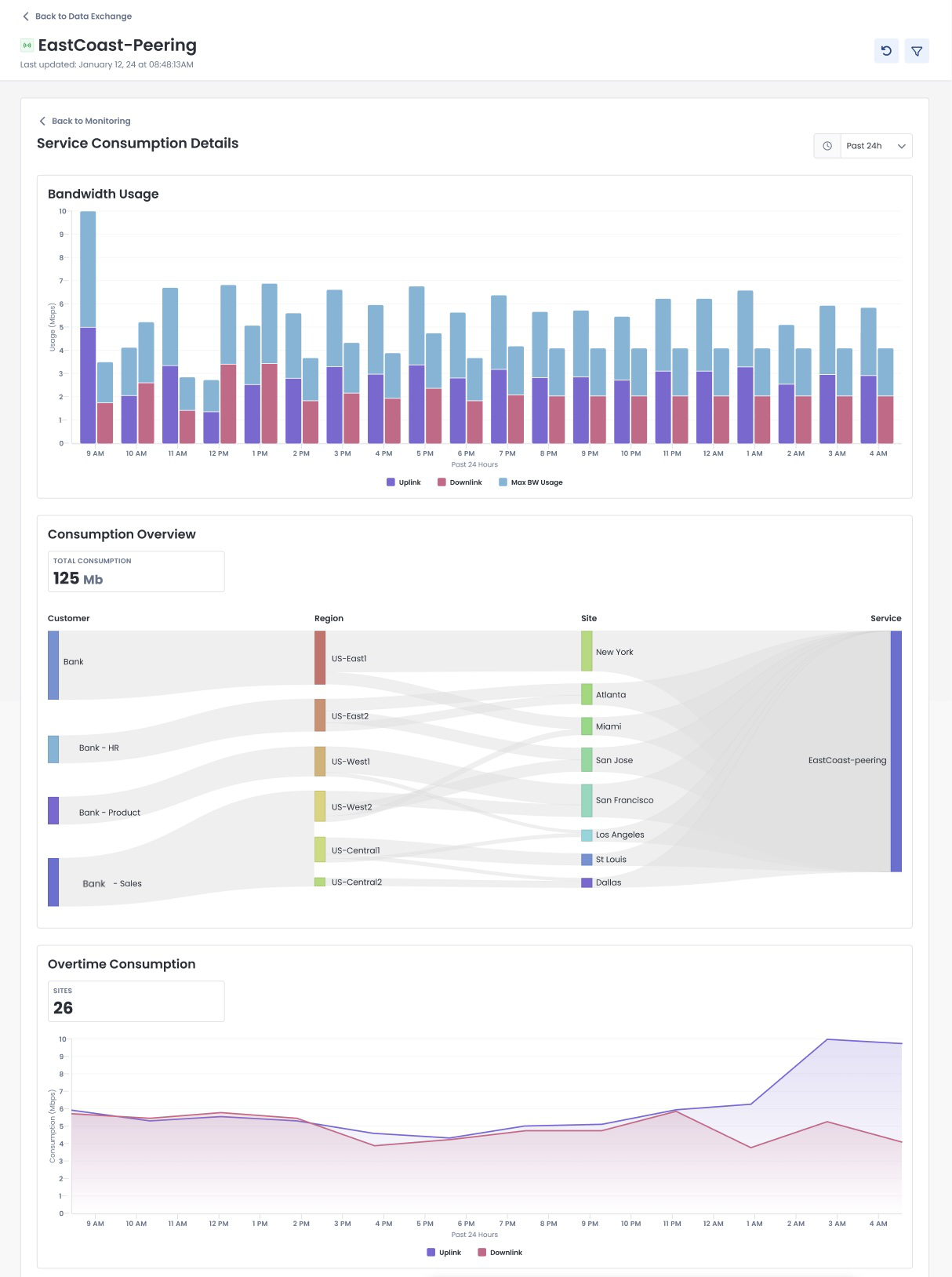The width and height of the screenshot is (952, 1277).
Task: Toggle Max BW Usage legend item
Action: [x=531, y=482]
